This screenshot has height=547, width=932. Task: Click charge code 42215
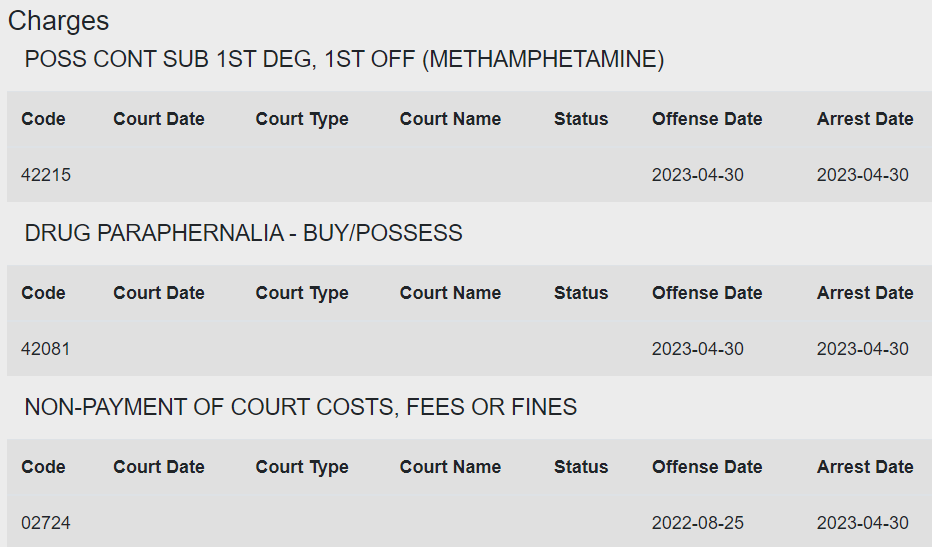[46, 175]
